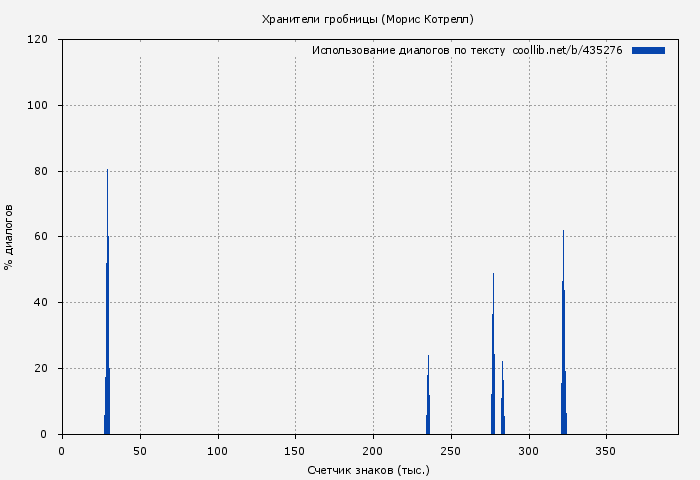Click the blue legend color swatch
The image size is (700, 480).
coord(648,50)
